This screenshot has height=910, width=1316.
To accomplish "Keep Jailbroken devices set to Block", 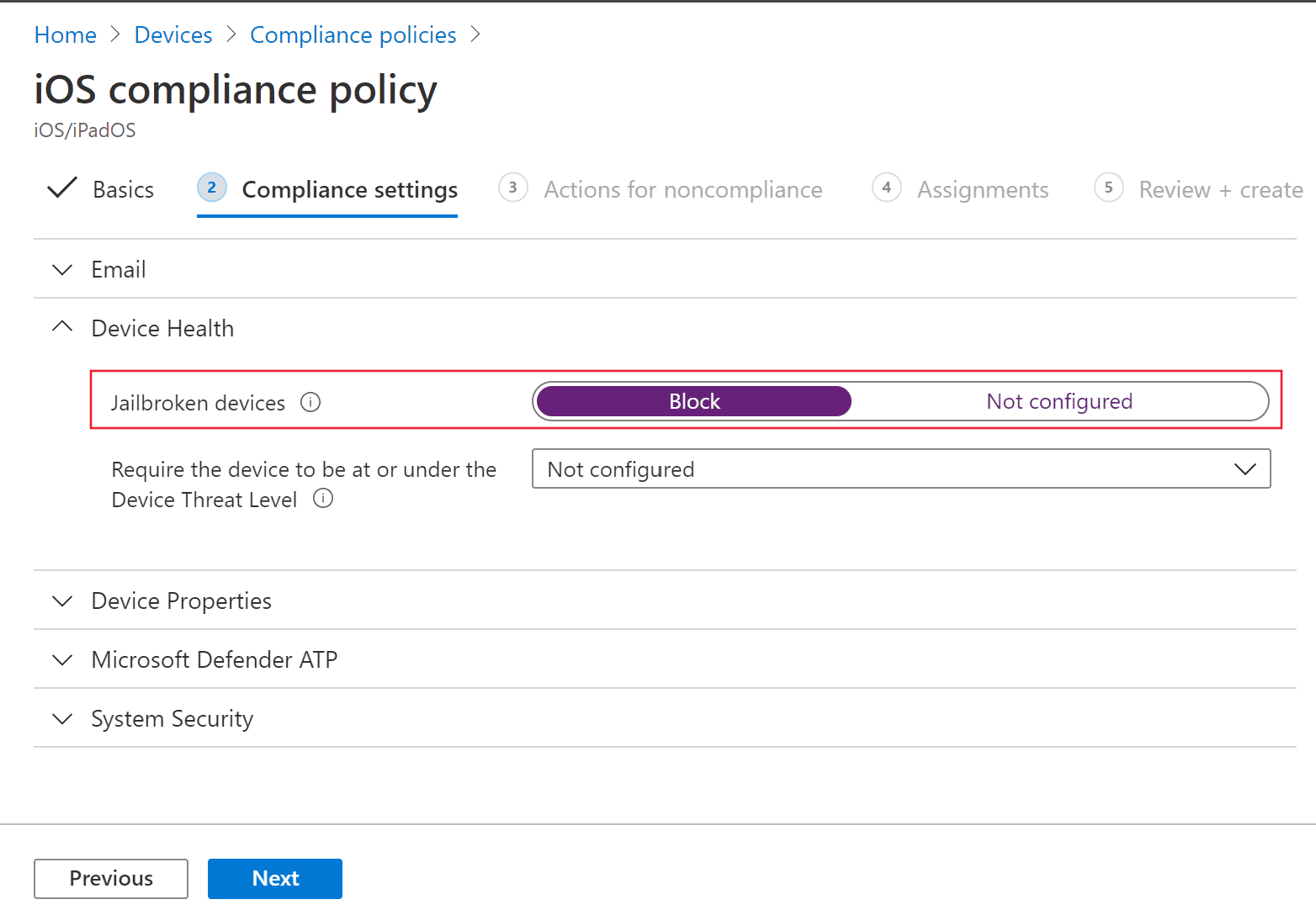I will 692,401.
